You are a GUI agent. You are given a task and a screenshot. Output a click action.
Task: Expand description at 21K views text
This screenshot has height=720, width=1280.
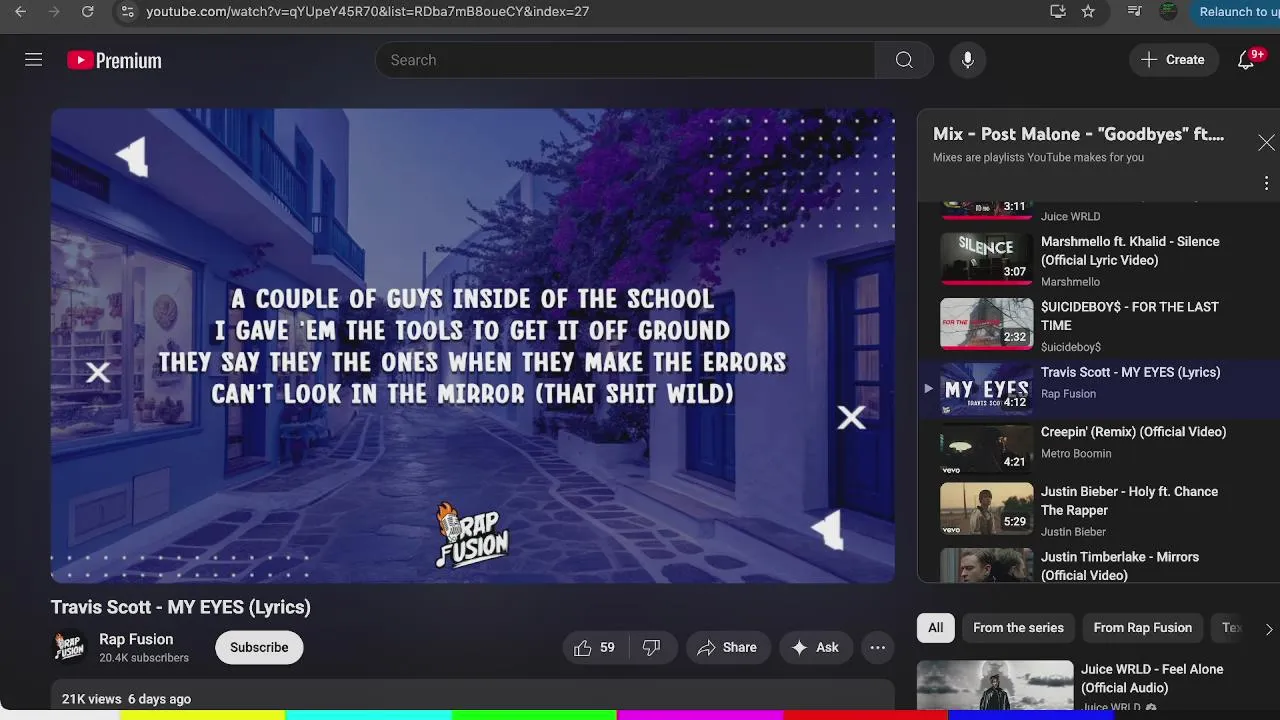click(126, 699)
